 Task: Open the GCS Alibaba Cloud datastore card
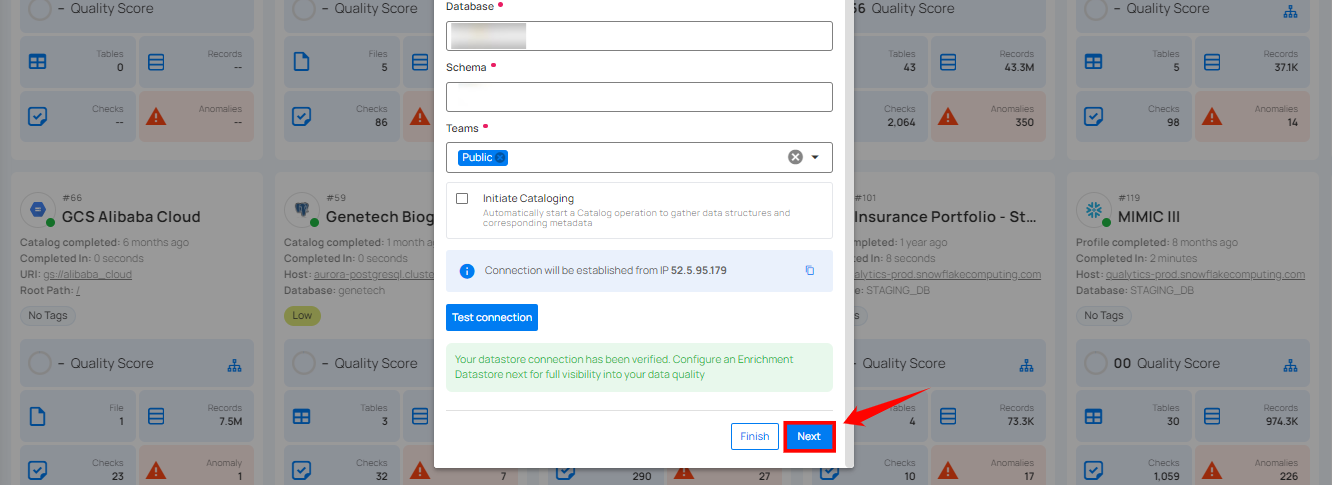138,328
